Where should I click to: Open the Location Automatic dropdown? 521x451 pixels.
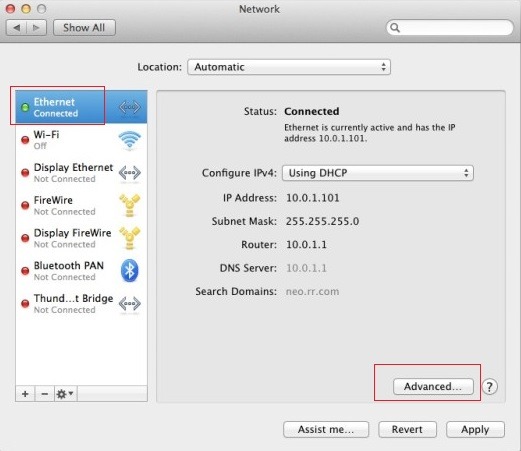[x=289, y=67]
